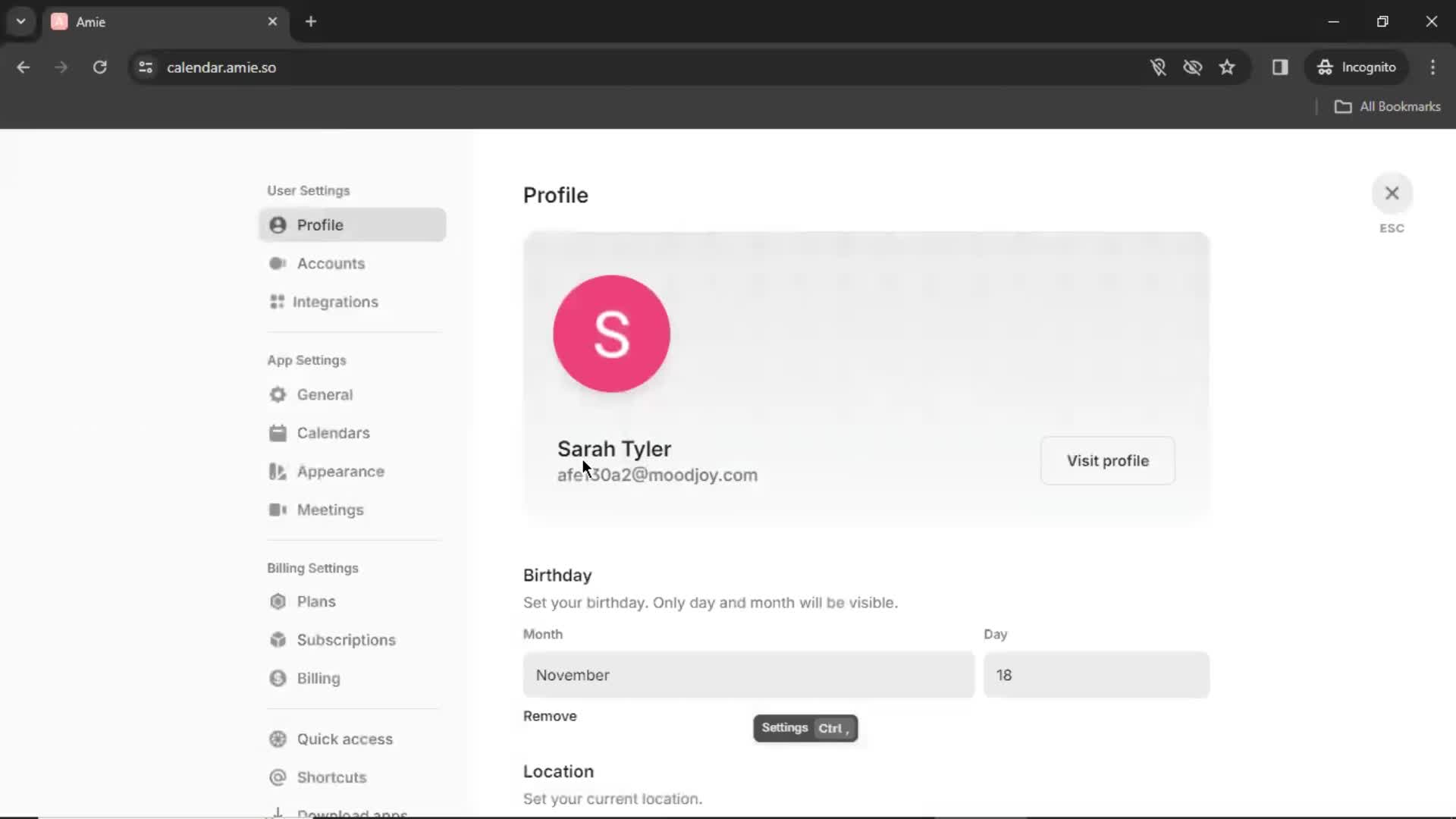Click the Quick access icon
This screenshot has height=819, width=1456.
(x=277, y=738)
